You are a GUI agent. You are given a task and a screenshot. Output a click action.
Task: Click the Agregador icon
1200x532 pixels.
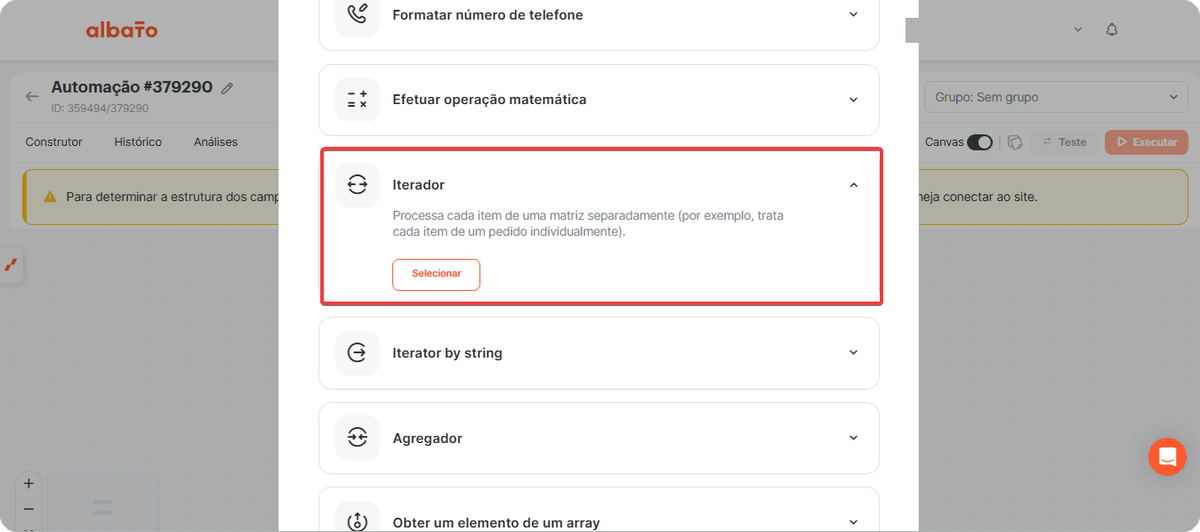point(357,438)
